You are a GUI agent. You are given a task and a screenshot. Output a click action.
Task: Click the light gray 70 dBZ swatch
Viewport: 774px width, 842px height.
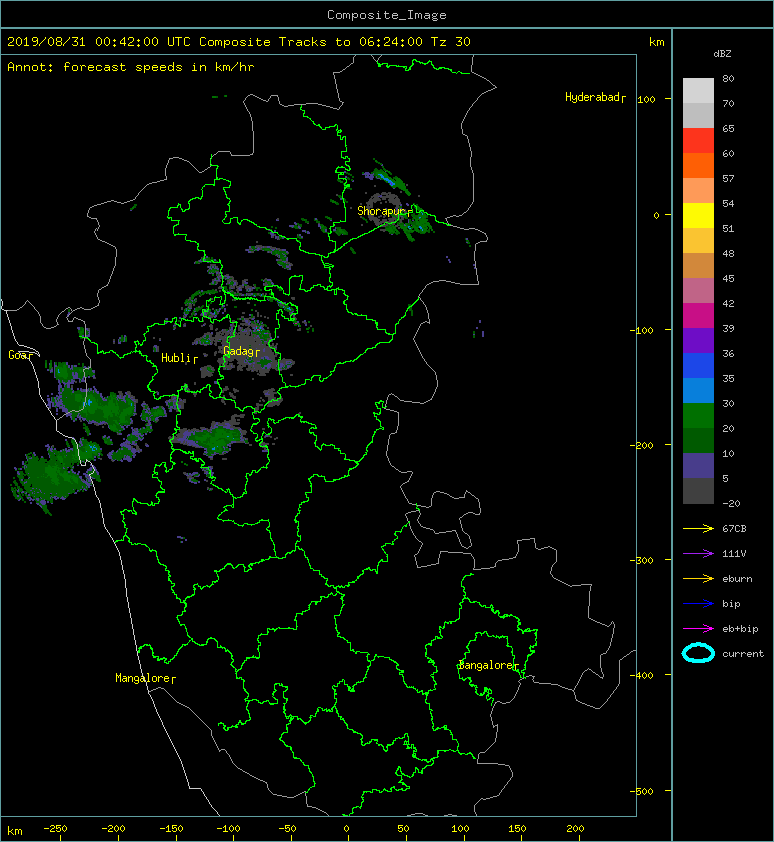coord(698,115)
